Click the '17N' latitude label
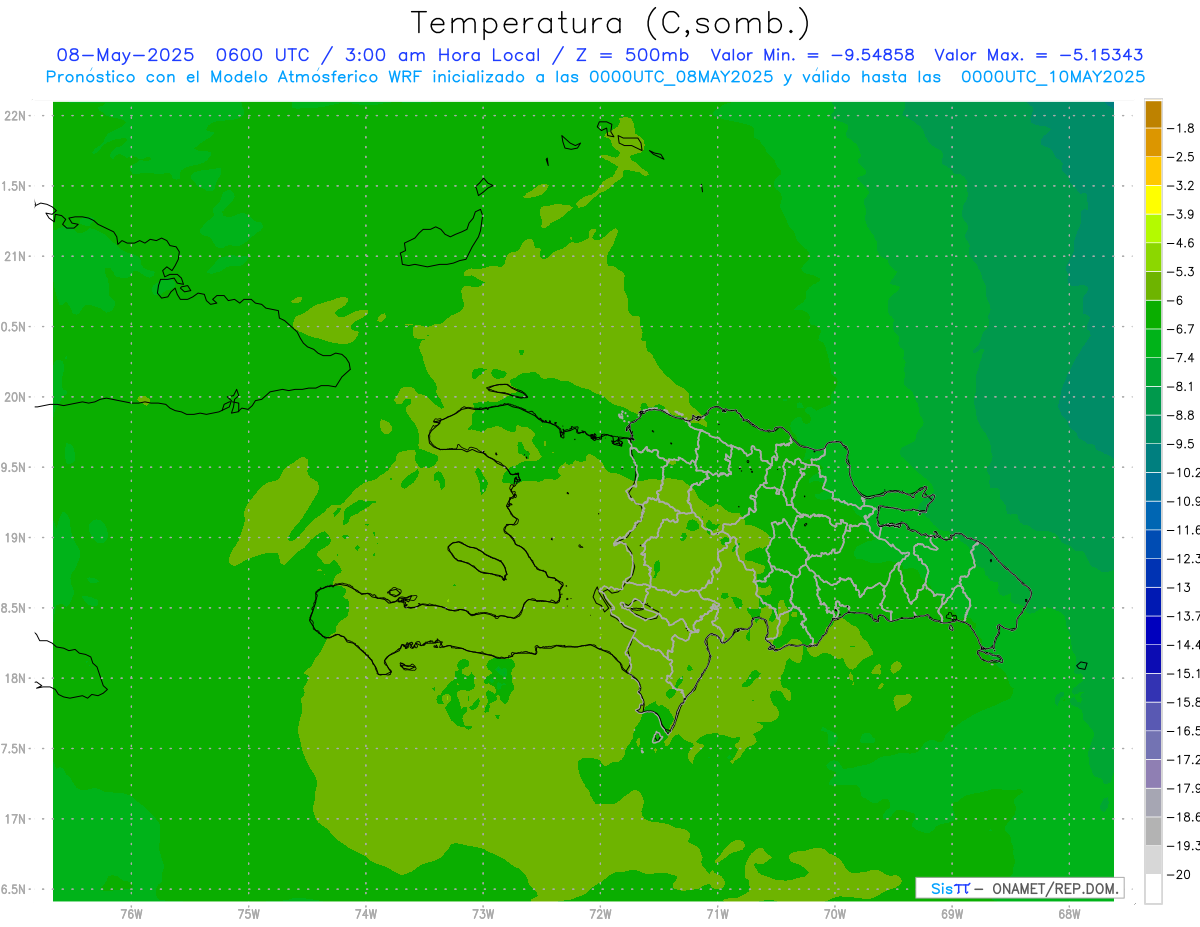This screenshot has width=1200, height=927. pos(14,819)
